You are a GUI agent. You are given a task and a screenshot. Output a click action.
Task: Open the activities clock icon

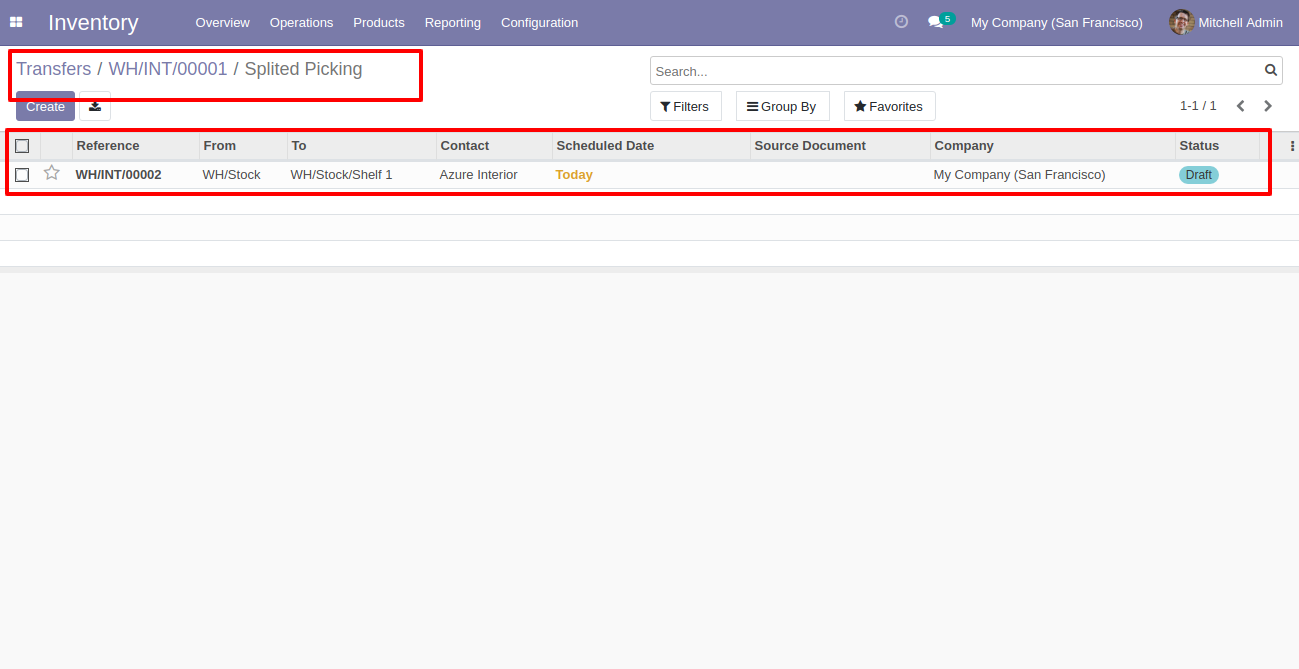901,21
